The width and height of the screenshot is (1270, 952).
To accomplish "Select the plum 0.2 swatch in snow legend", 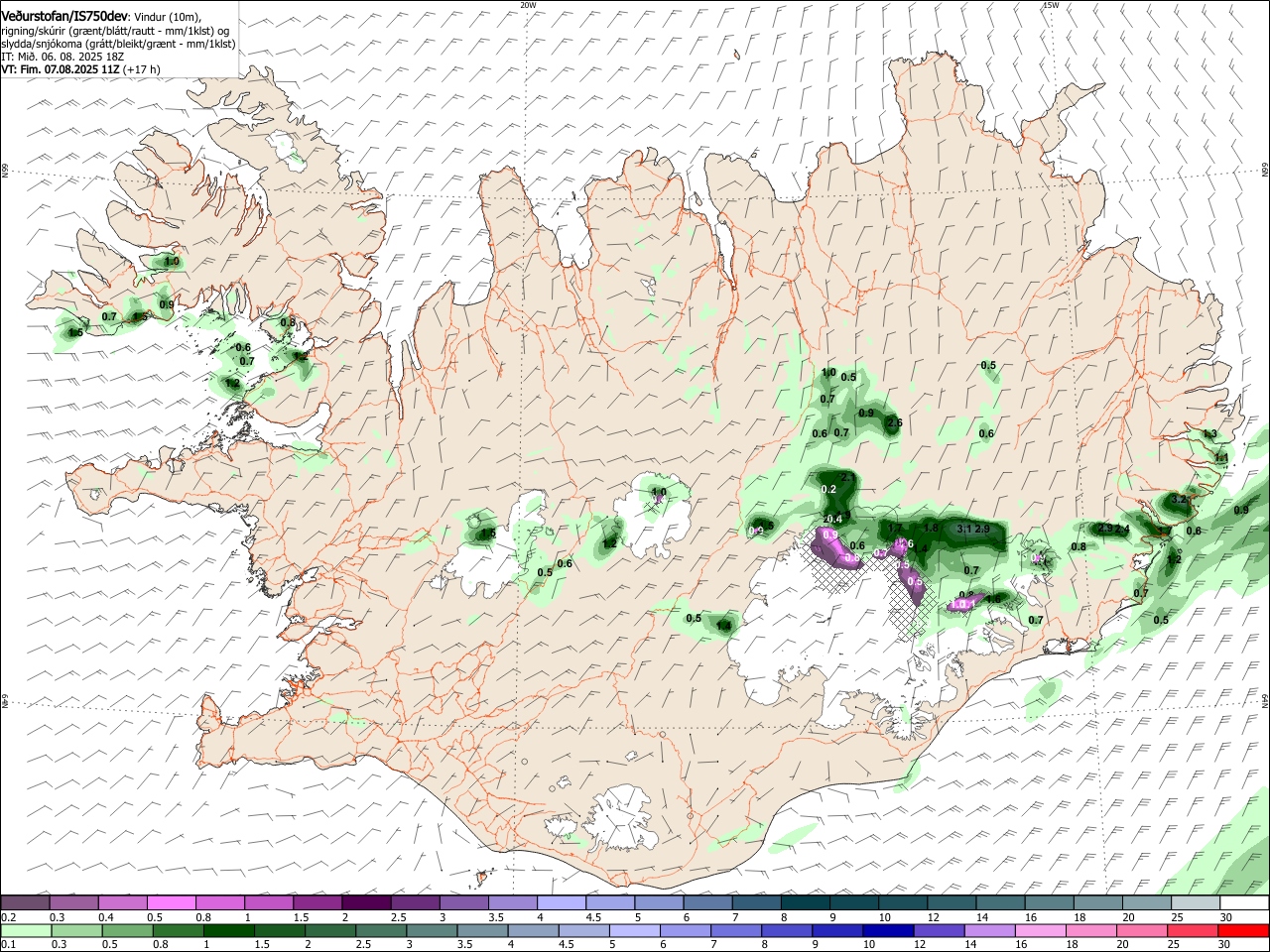I will (25, 902).
